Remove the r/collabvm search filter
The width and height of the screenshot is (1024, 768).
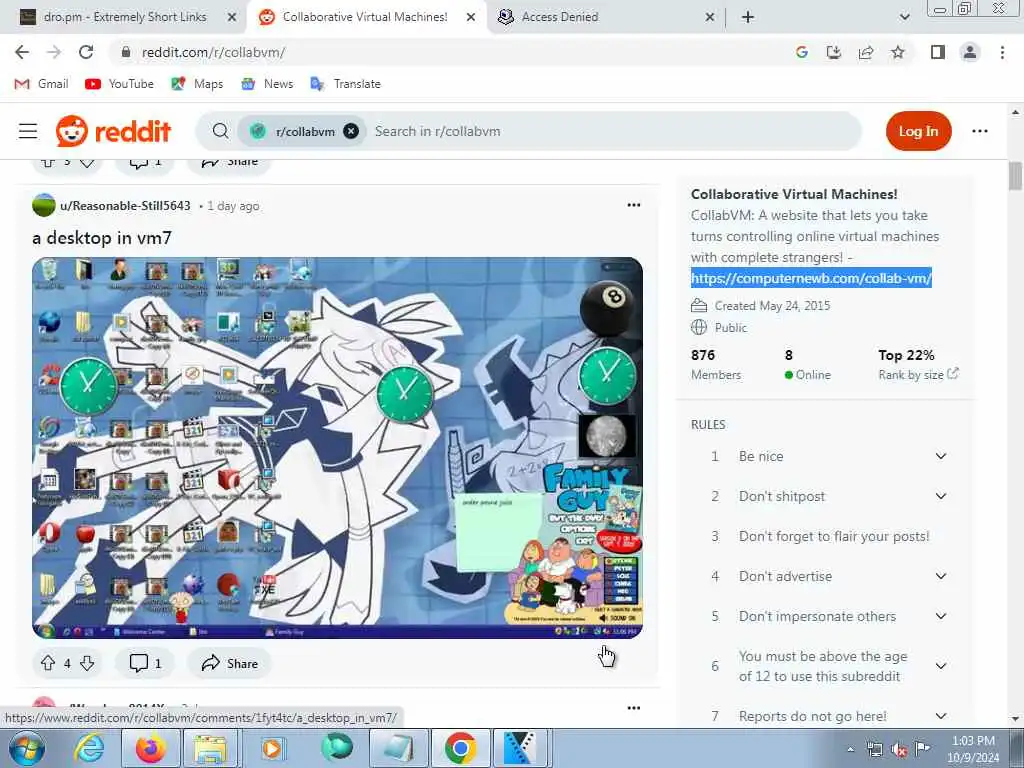click(351, 131)
